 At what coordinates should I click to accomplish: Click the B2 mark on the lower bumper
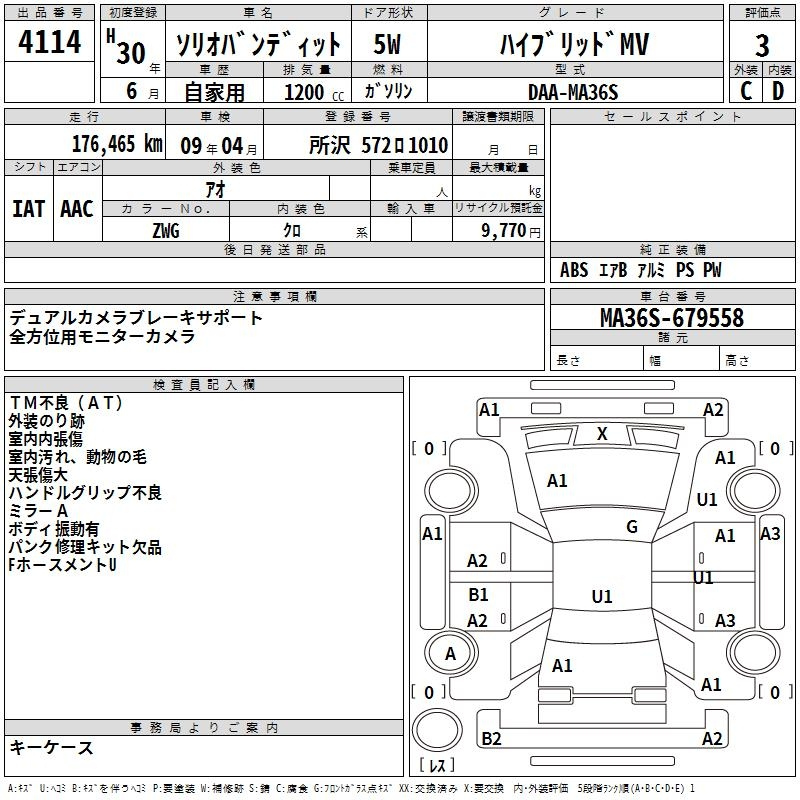click(x=491, y=739)
